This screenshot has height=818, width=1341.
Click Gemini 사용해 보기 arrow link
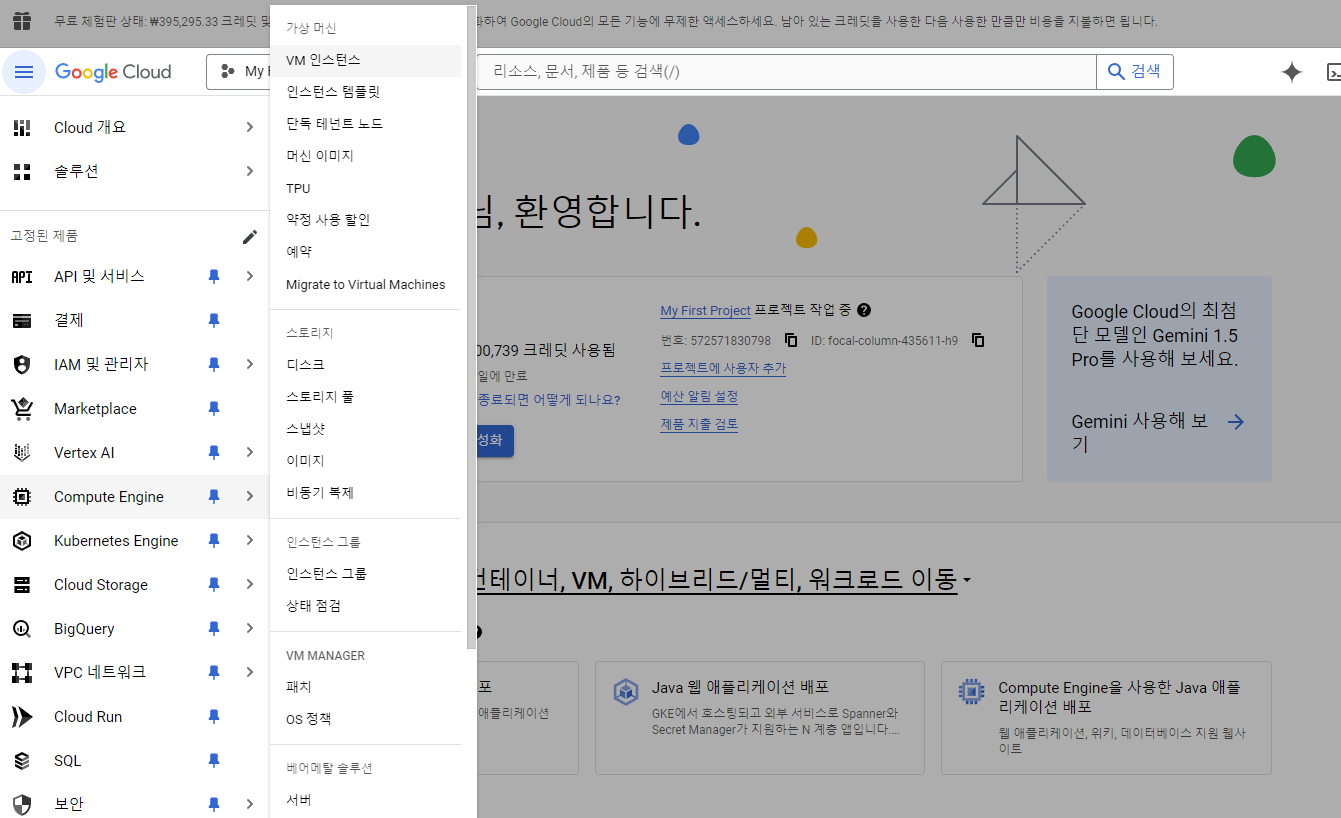tap(1236, 422)
